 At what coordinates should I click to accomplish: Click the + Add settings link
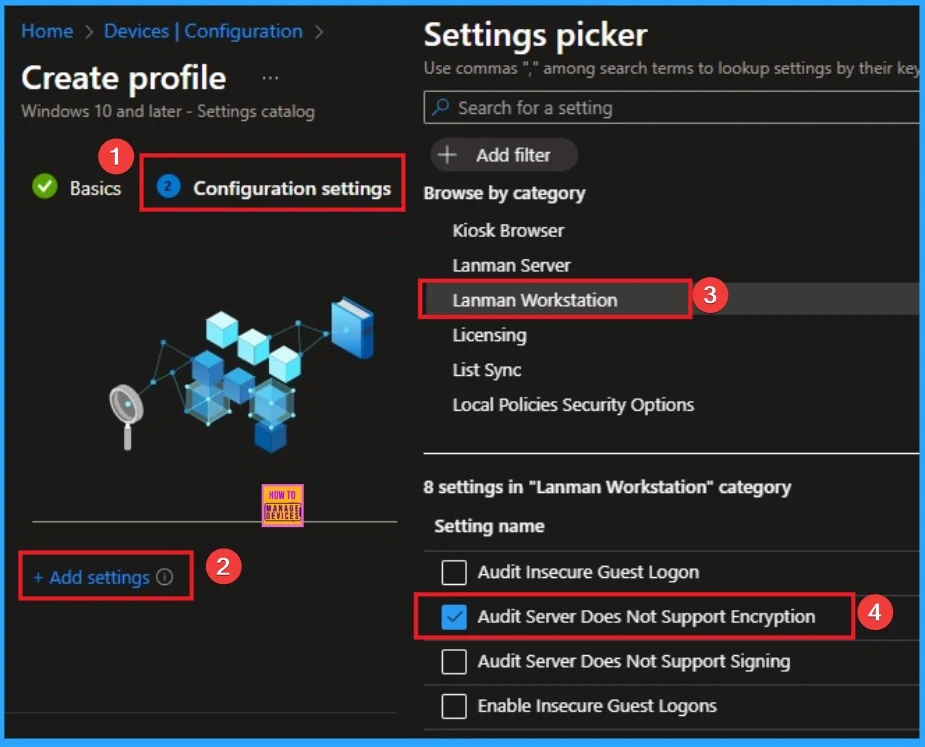pyautogui.click(x=91, y=577)
